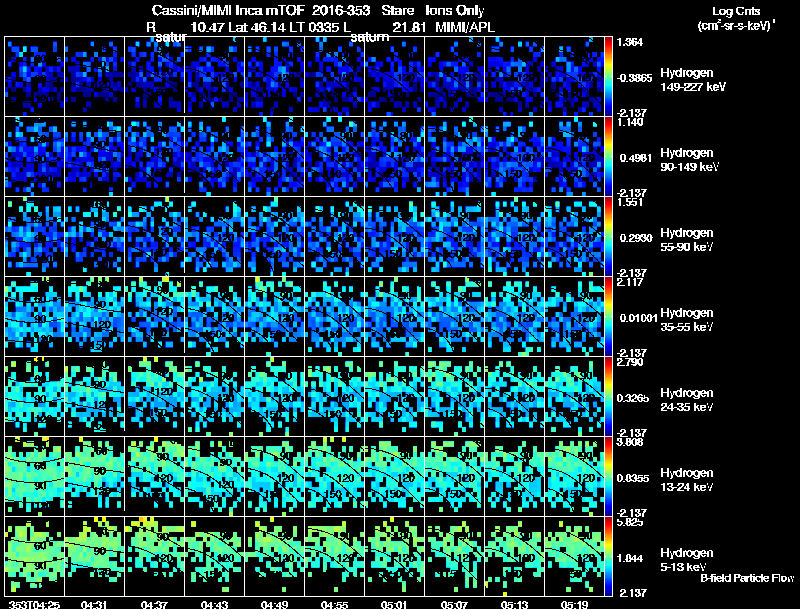The height and width of the screenshot is (609, 800).
Task: Click the B-field Particle Flow text
Action: [x=747, y=578]
